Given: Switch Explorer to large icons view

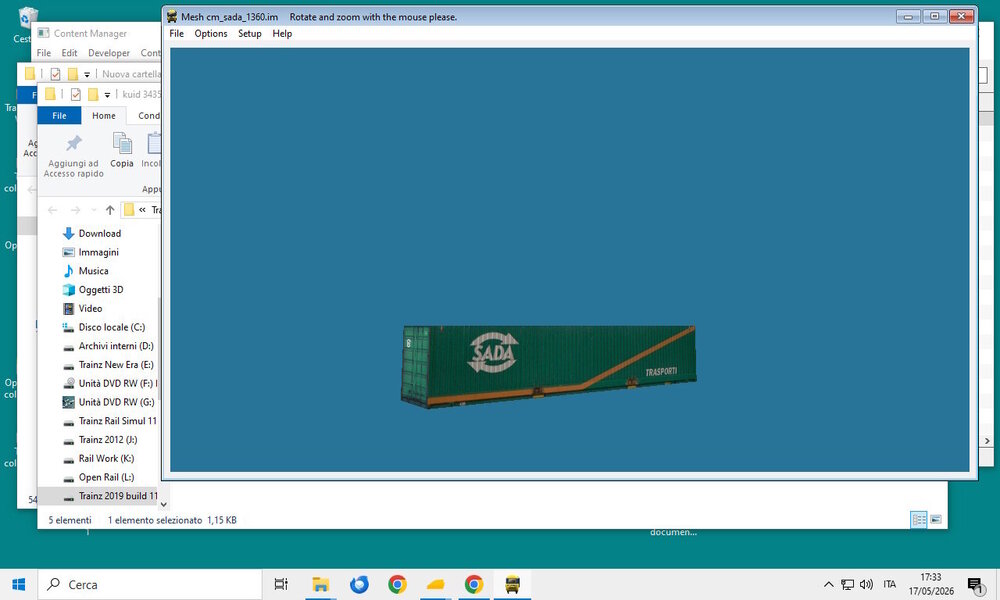Looking at the screenshot, I should coord(936,520).
